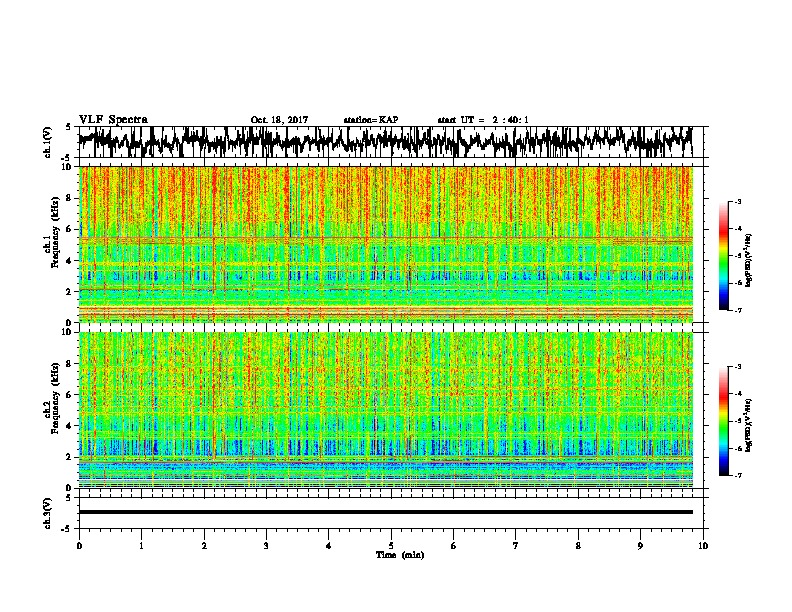The height and width of the screenshot is (612, 792).
Task: Click the 'station=KAP' label
Action: [x=371, y=120]
